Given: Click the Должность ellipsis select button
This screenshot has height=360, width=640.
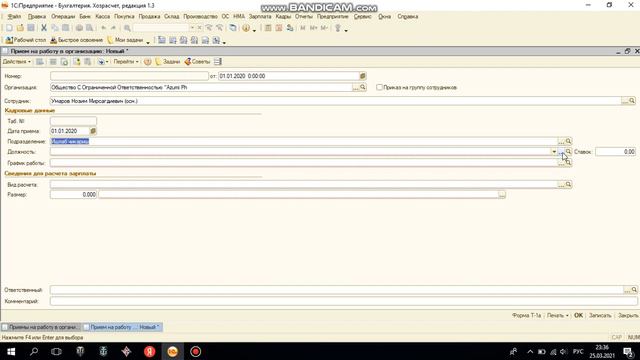Looking at the screenshot, I should [x=561, y=152].
